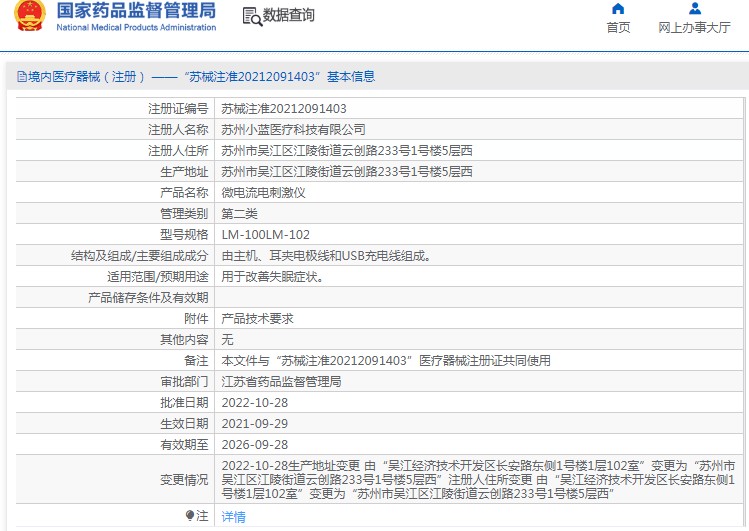
Task: Click 变更情况 label
Action: (x=184, y=479)
